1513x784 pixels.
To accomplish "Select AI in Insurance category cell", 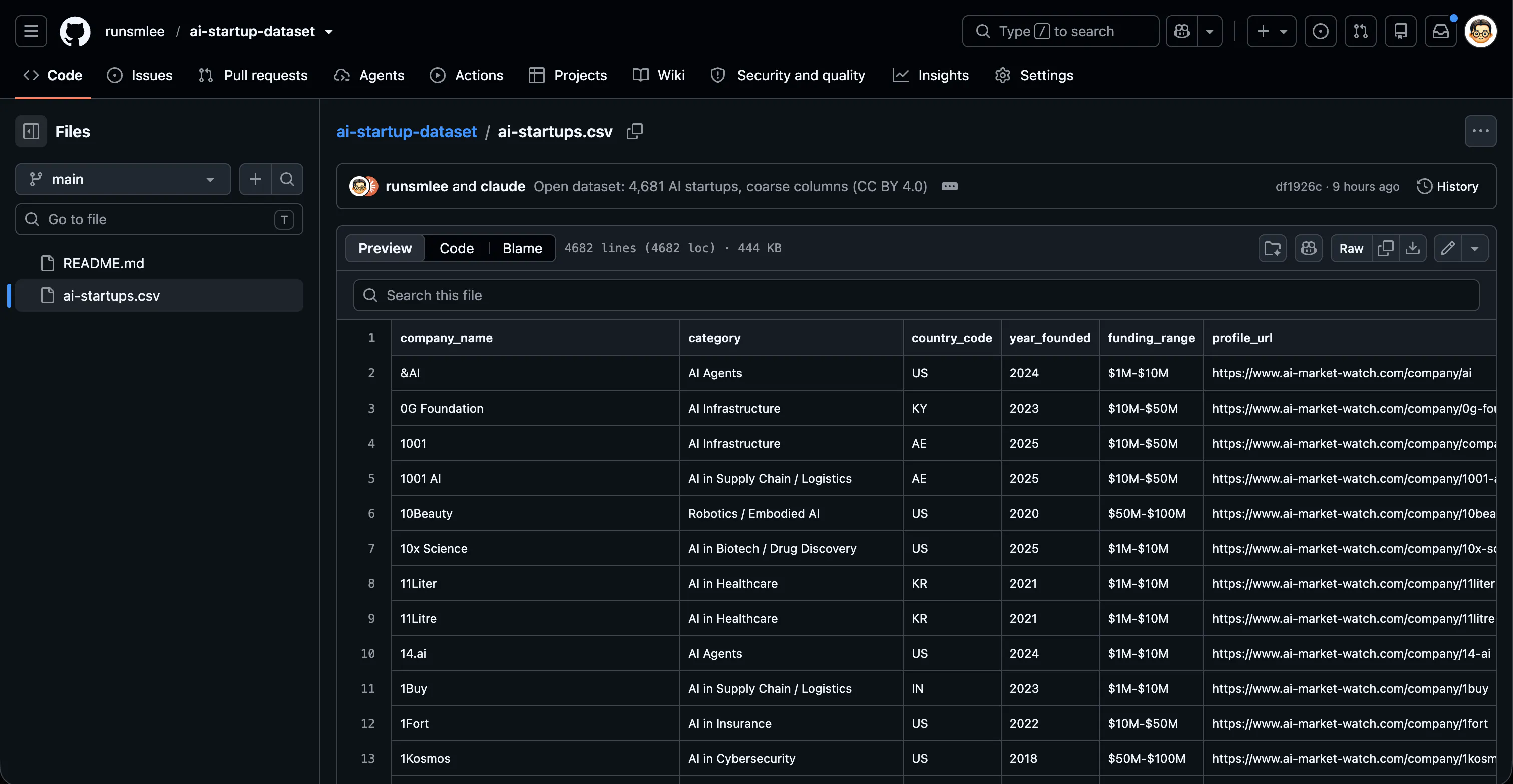I will click(791, 723).
